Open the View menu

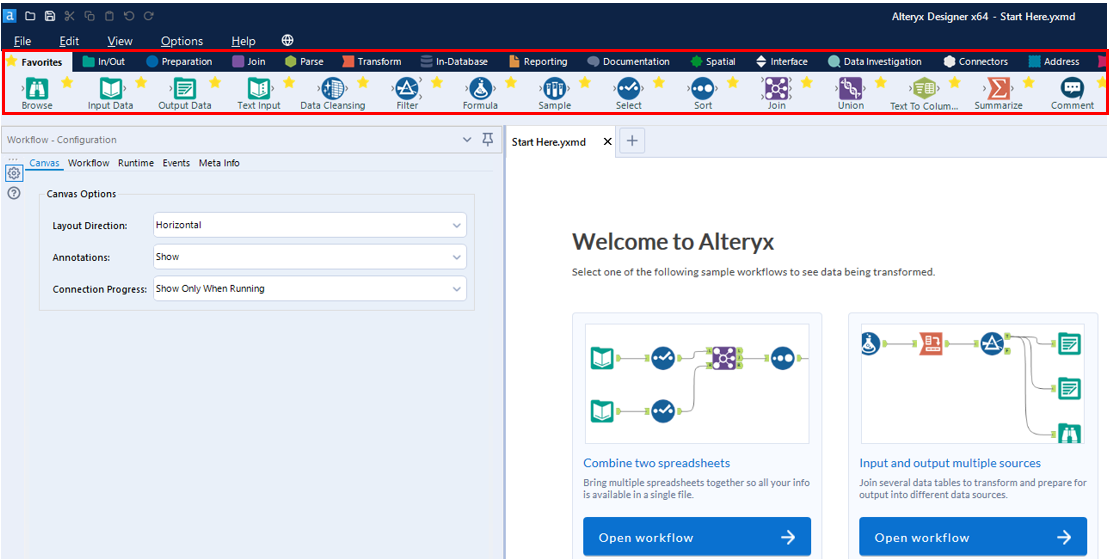120,41
